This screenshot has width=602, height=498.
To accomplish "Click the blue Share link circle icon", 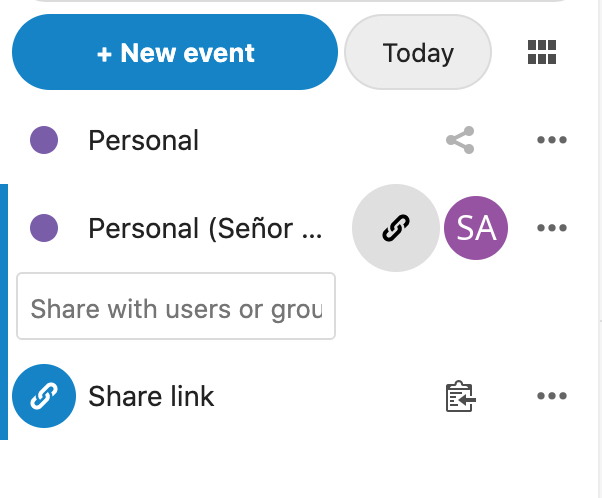I will click(43, 396).
